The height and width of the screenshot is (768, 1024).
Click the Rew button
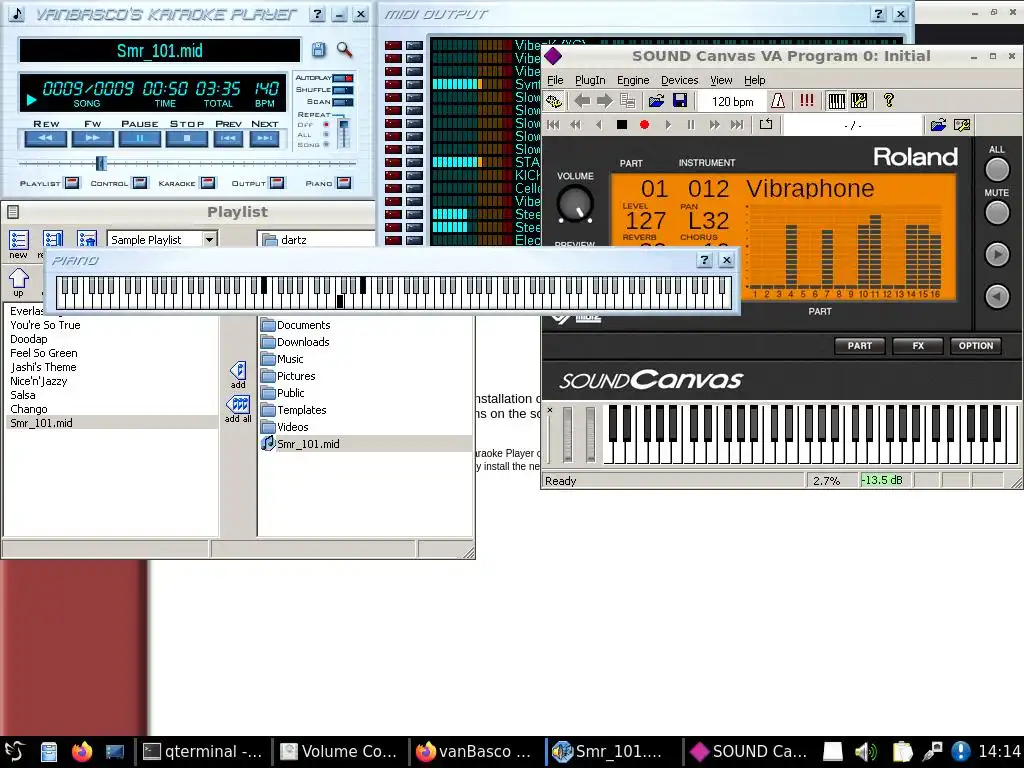tap(46, 138)
